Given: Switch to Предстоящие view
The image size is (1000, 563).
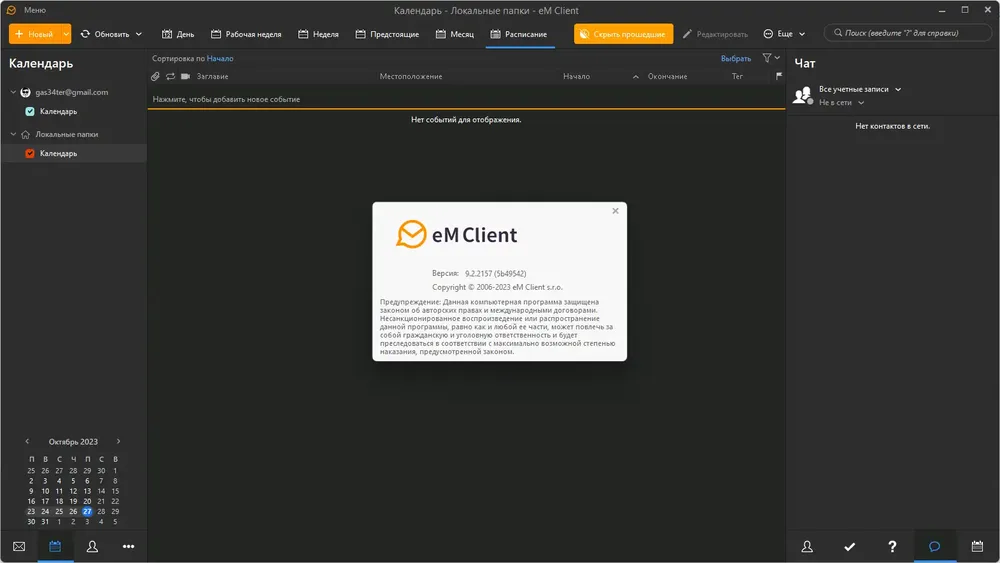Looking at the screenshot, I should (387, 34).
